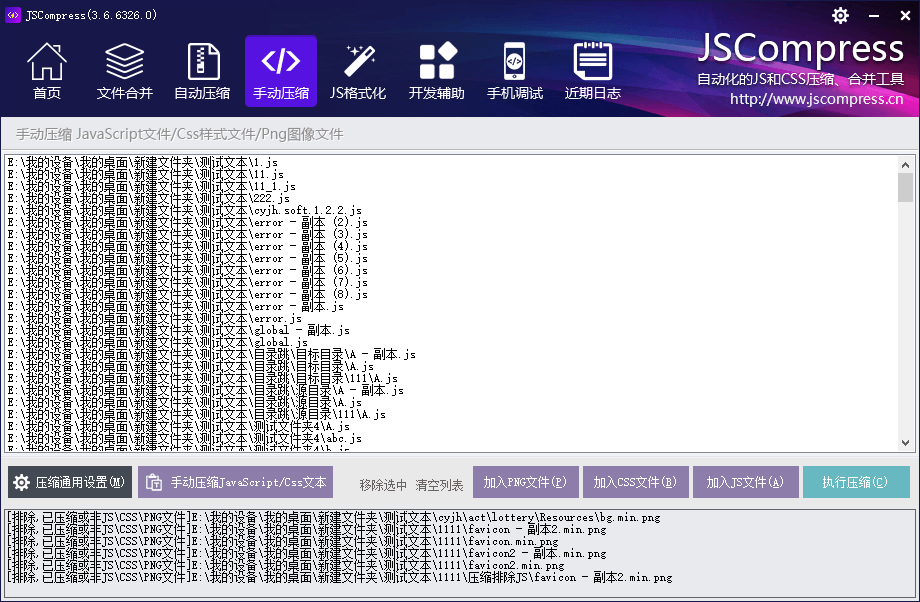This screenshot has width=920, height=602.
Task: Select the error - 副本.js row
Action: 175,306
